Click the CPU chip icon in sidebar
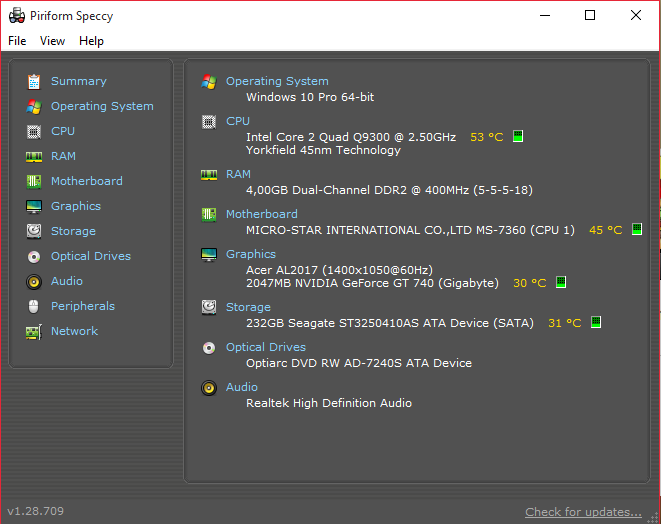Screen dimensions: 661x524 34,132
